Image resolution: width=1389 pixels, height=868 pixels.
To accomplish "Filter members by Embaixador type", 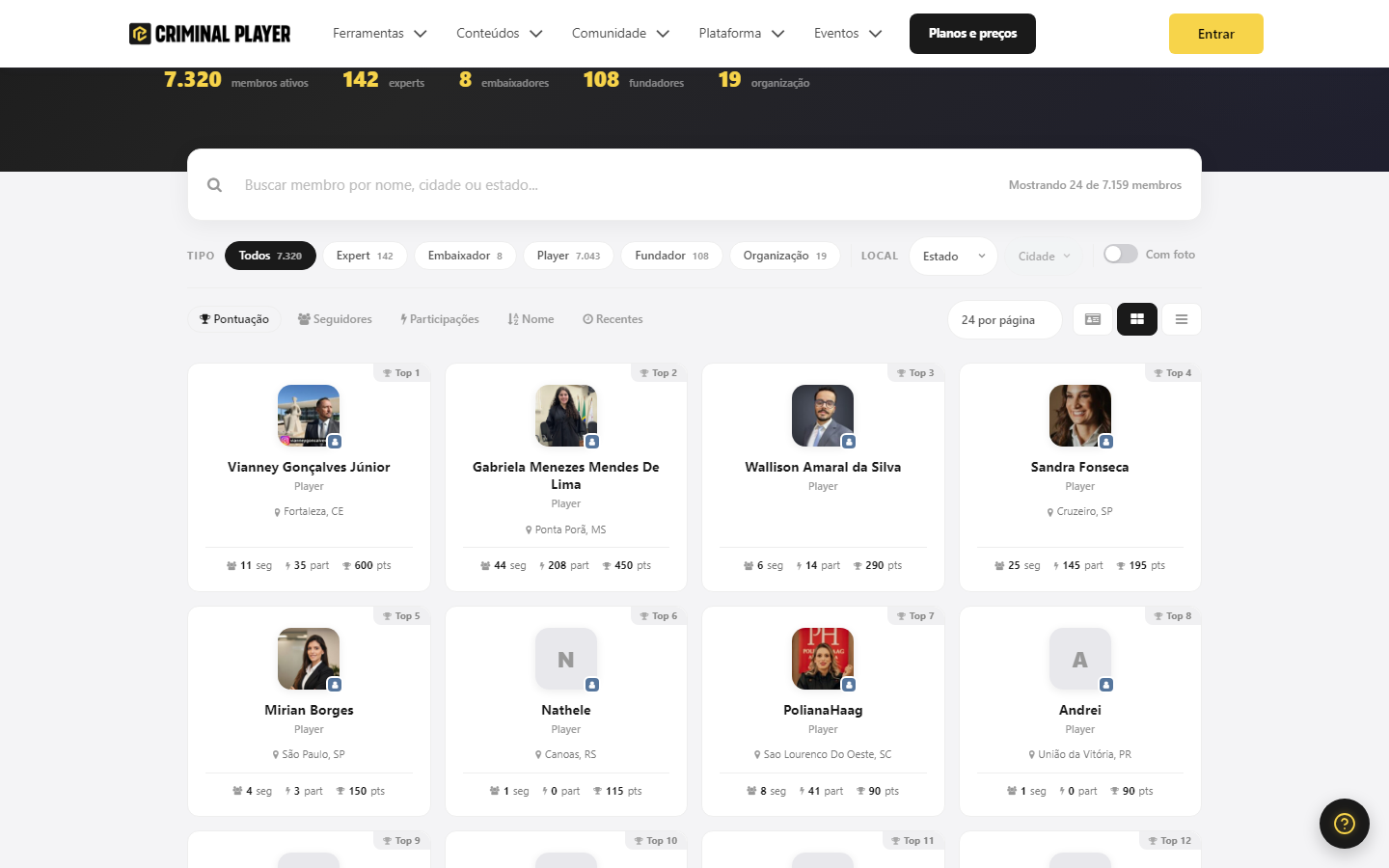I will 465,256.
